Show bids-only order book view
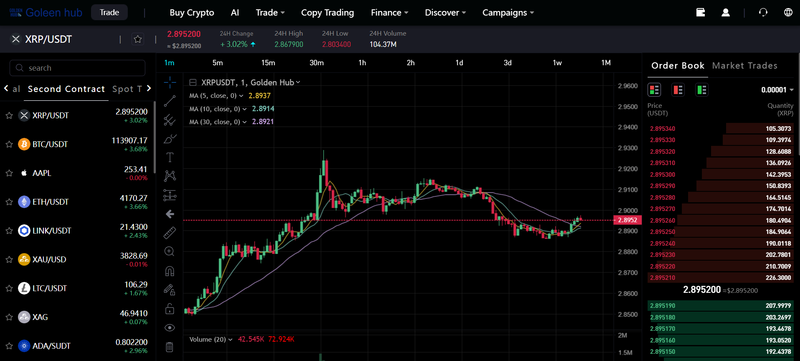 [x=702, y=90]
